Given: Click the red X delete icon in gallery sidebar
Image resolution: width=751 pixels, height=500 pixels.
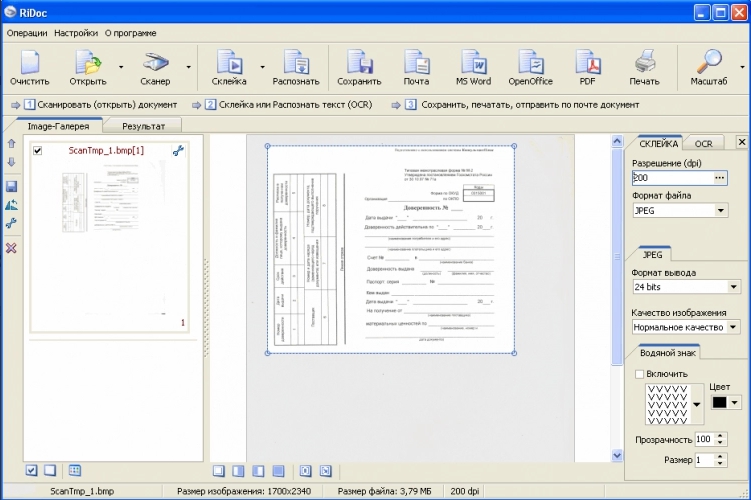Looking at the screenshot, I should coord(11,248).
